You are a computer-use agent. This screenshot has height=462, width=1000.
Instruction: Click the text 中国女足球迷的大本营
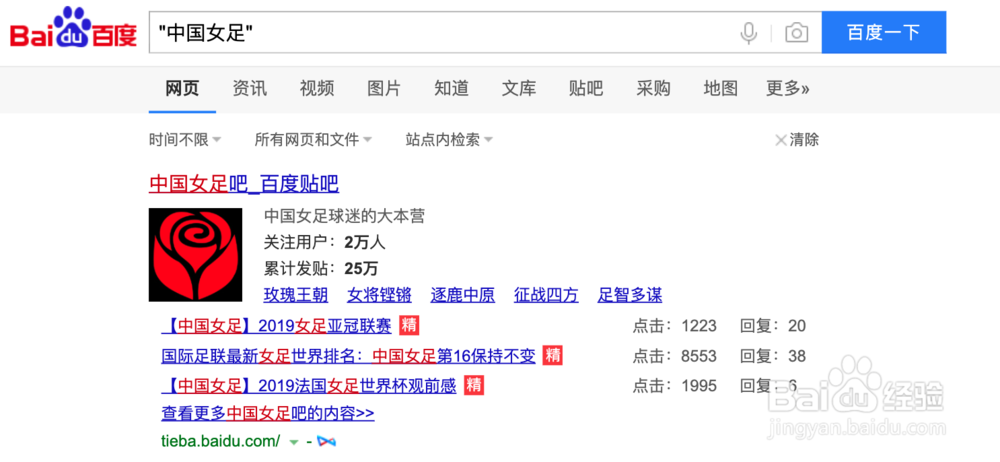coord(344,216)
